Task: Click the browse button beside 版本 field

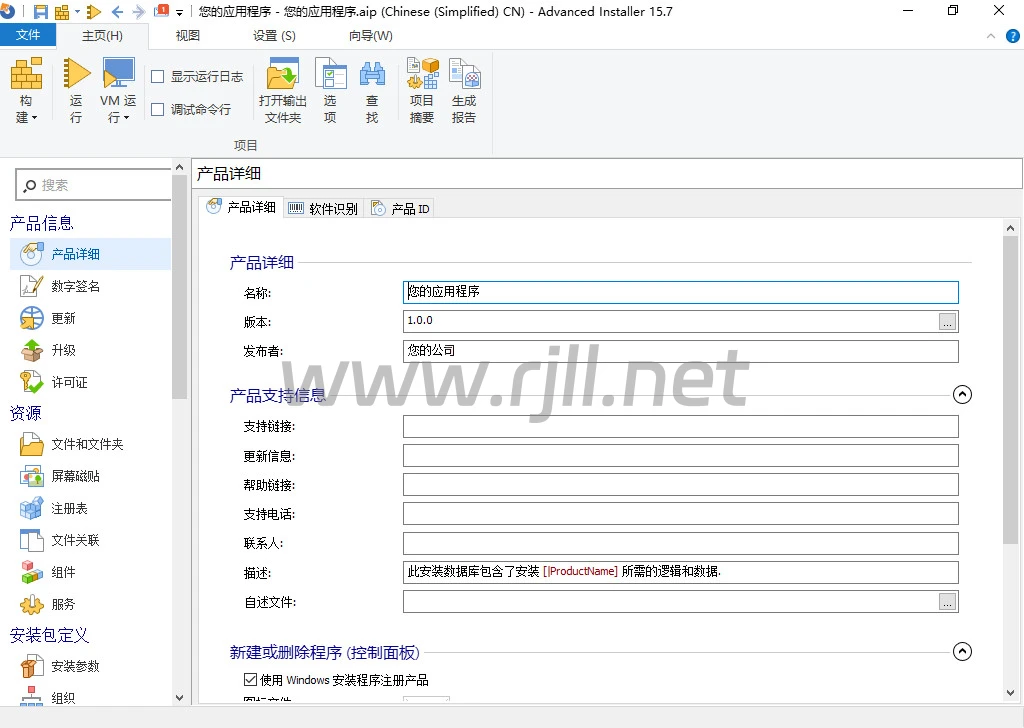Action: click(x=947, y=321)
